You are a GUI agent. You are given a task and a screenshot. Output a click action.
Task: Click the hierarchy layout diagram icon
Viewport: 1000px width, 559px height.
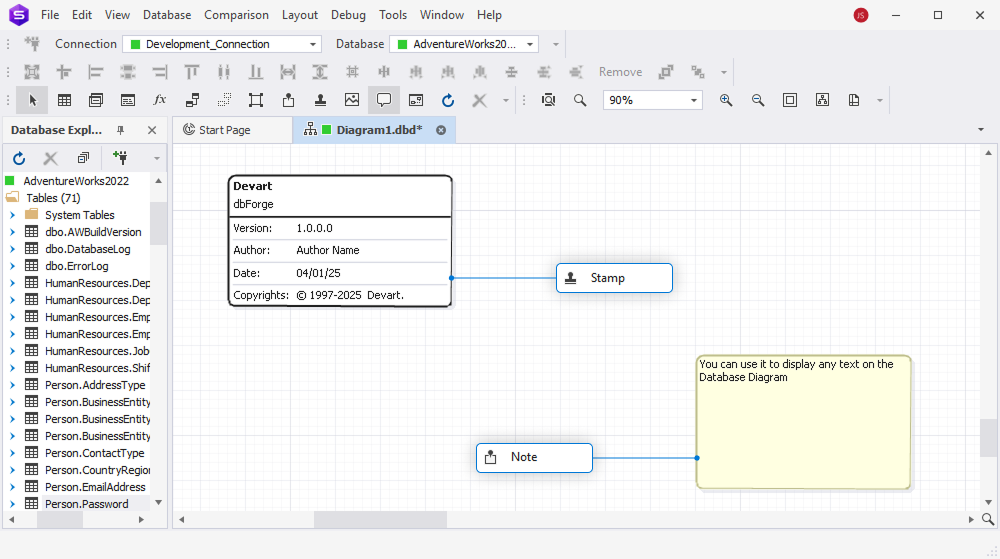tap(822, 100)
